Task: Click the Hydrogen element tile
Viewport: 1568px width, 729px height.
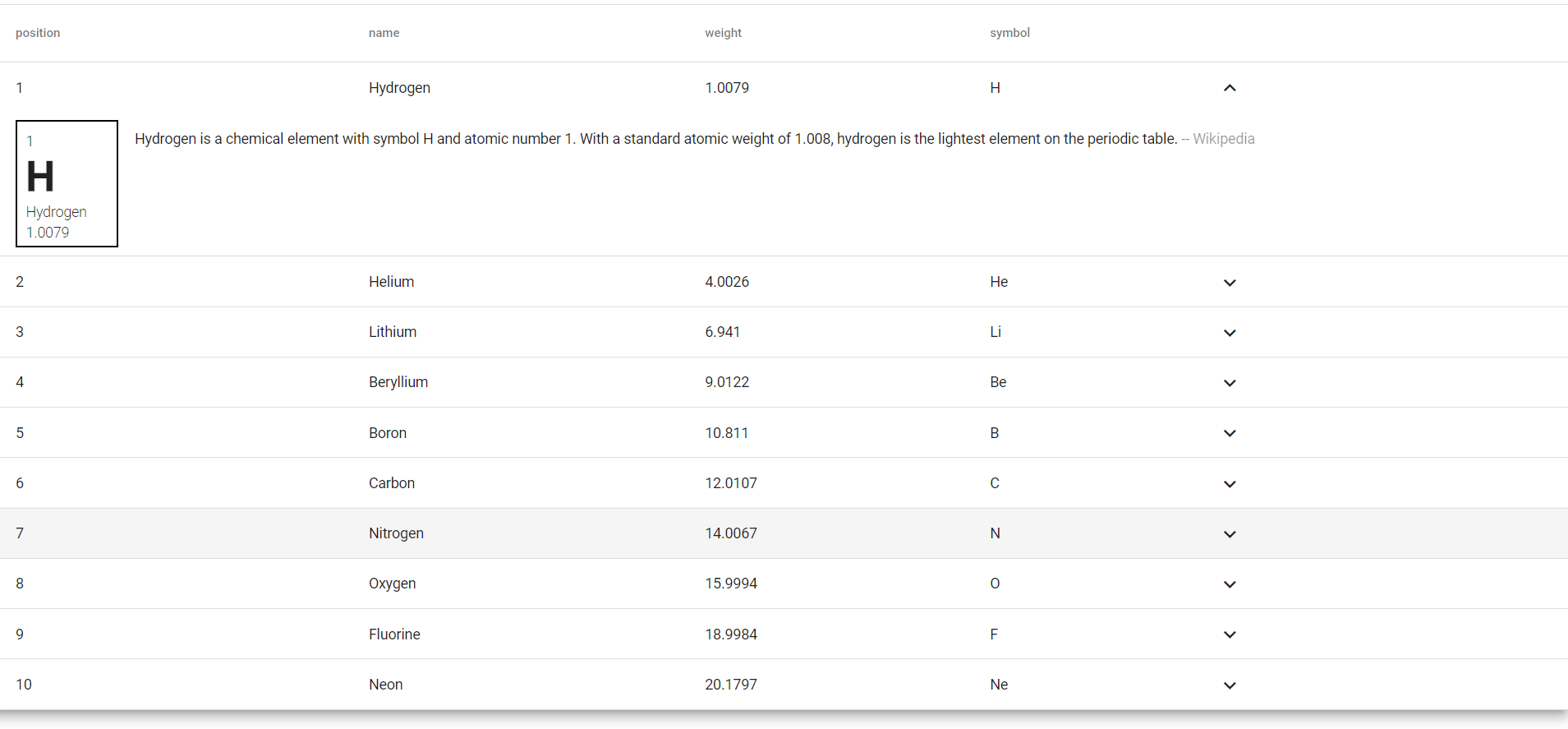Action: pos(67,183)
